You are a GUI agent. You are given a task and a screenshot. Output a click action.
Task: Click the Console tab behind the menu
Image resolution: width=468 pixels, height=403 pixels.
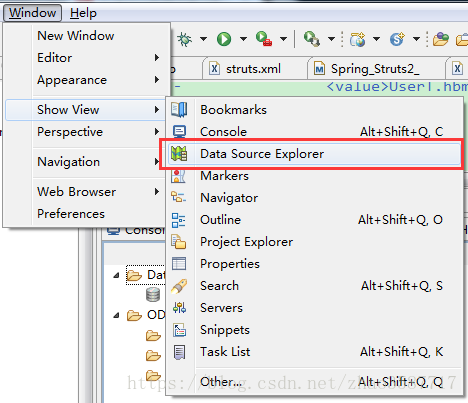[136, 230]
